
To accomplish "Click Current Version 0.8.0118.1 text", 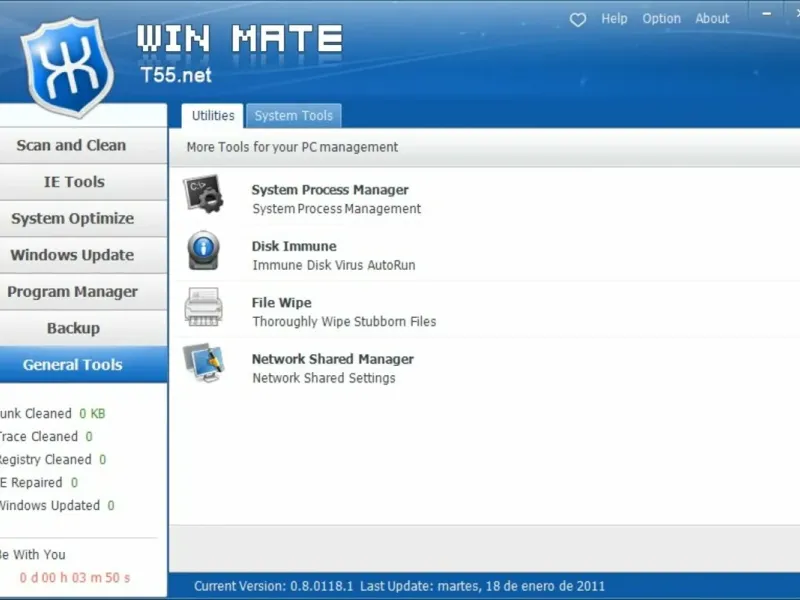I will 273,586.
